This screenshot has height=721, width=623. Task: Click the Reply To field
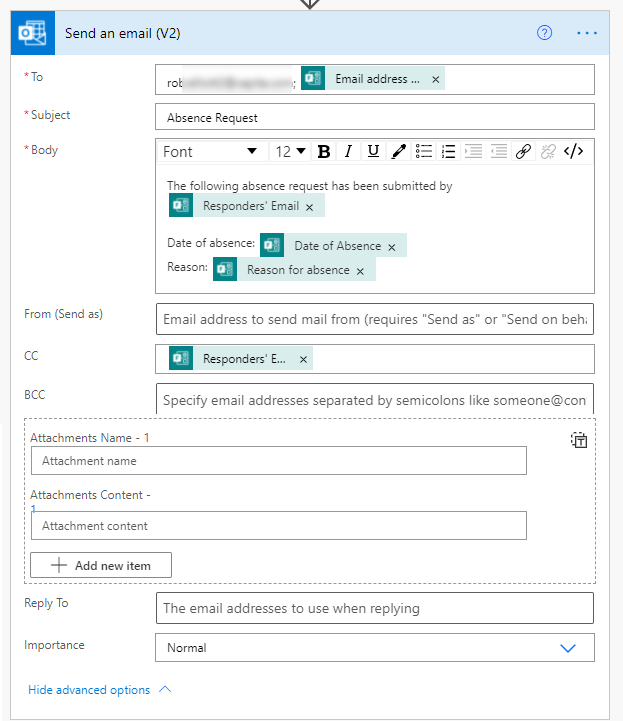pyautogui.click(x=375, y=608)
